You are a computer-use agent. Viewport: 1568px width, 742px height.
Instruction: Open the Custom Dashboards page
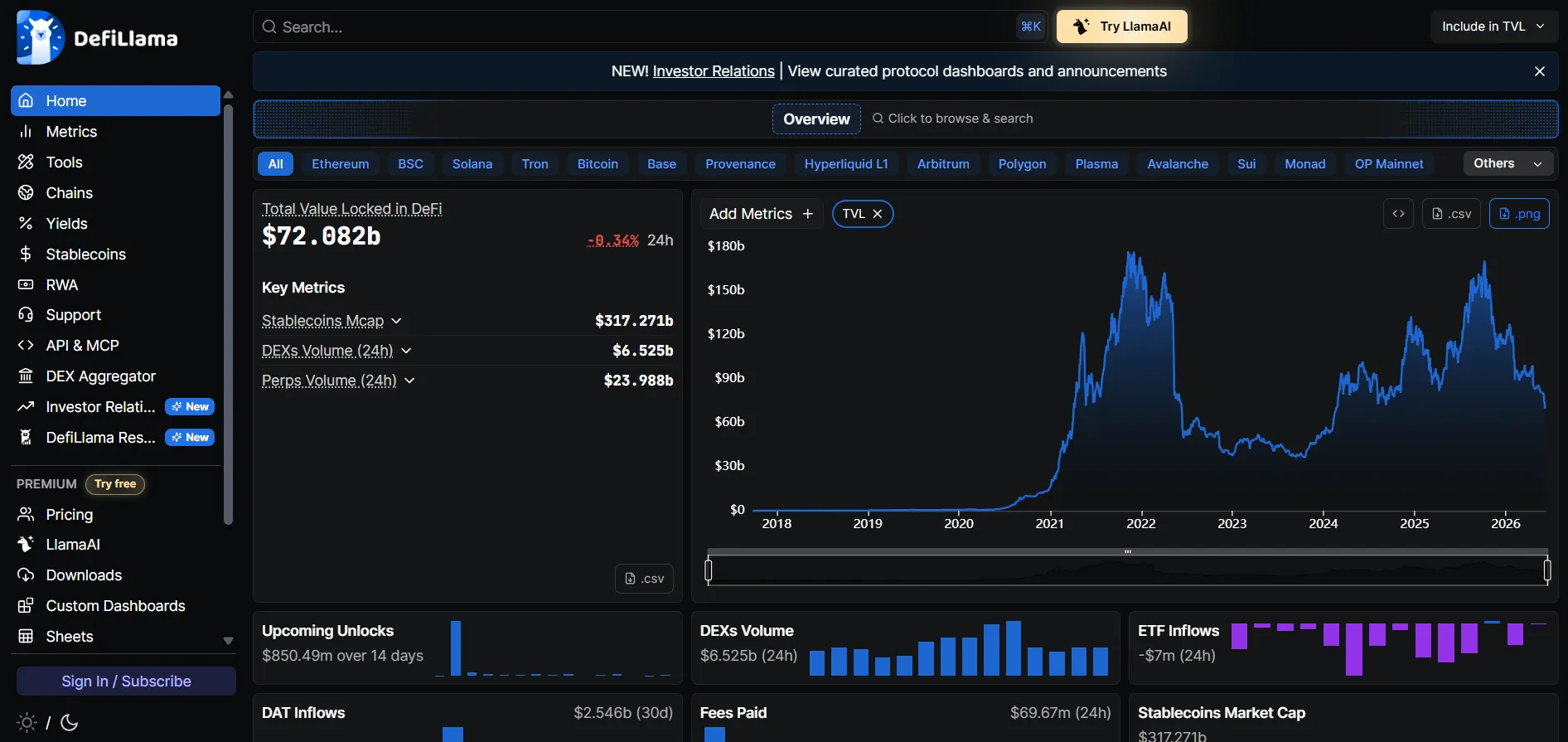coord(116,605)
